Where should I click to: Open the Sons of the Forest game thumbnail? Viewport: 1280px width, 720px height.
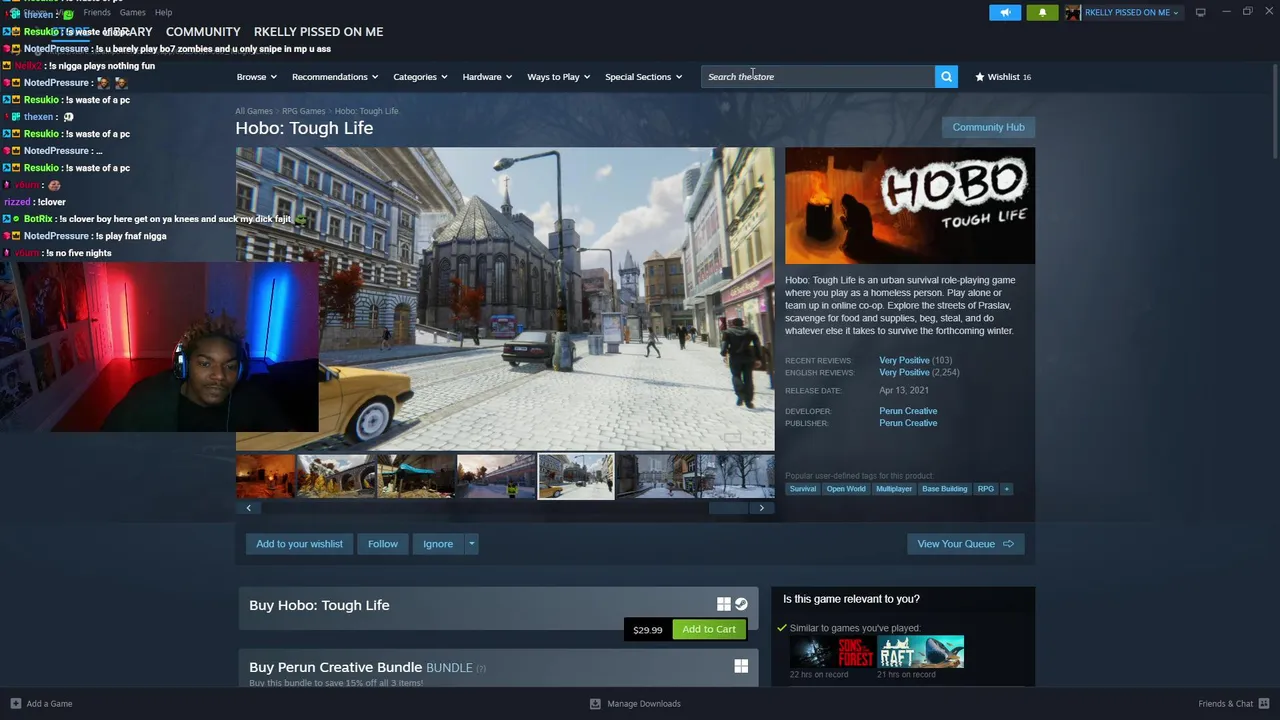832,652
